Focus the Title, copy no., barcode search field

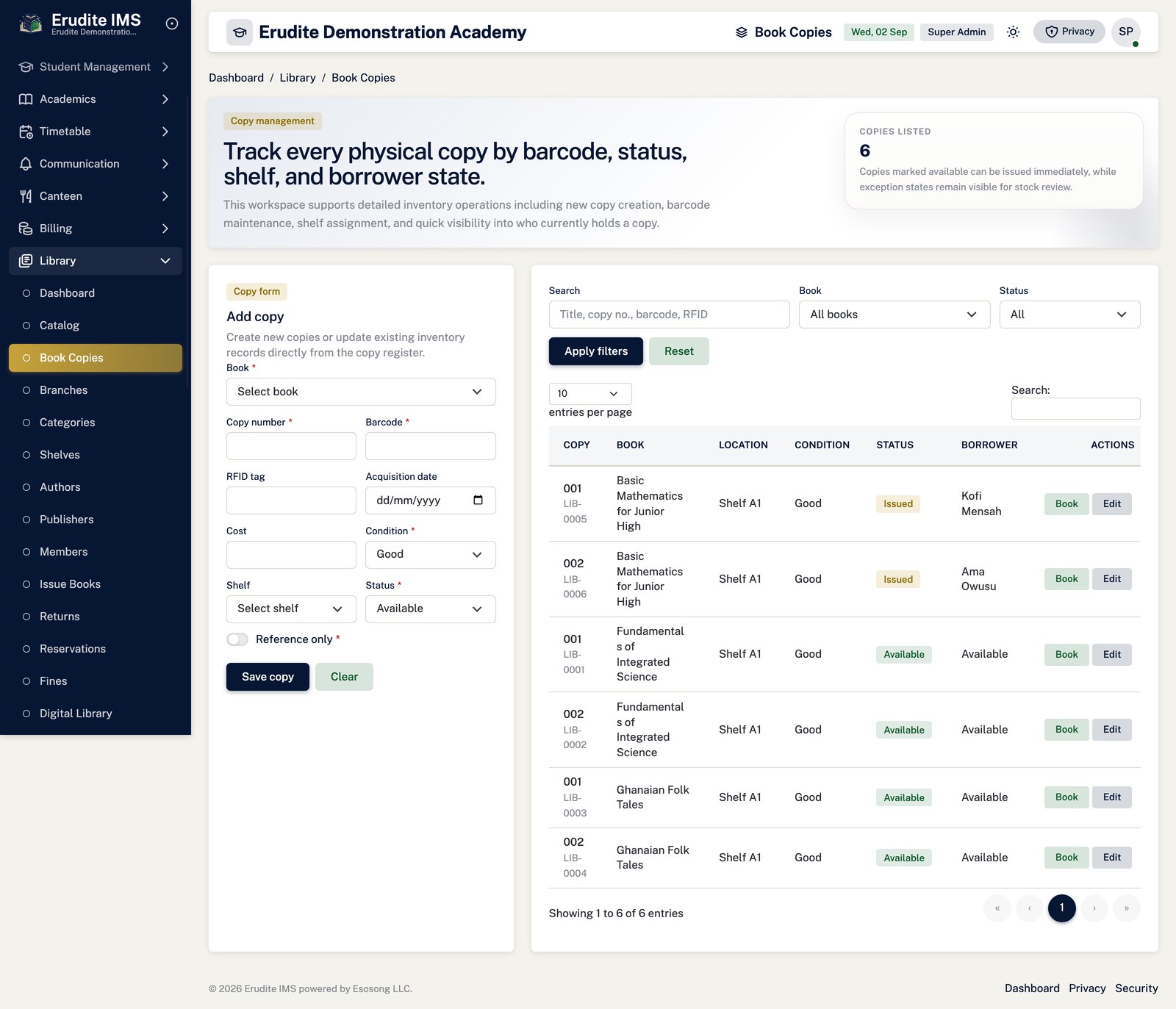click(670, 315)
